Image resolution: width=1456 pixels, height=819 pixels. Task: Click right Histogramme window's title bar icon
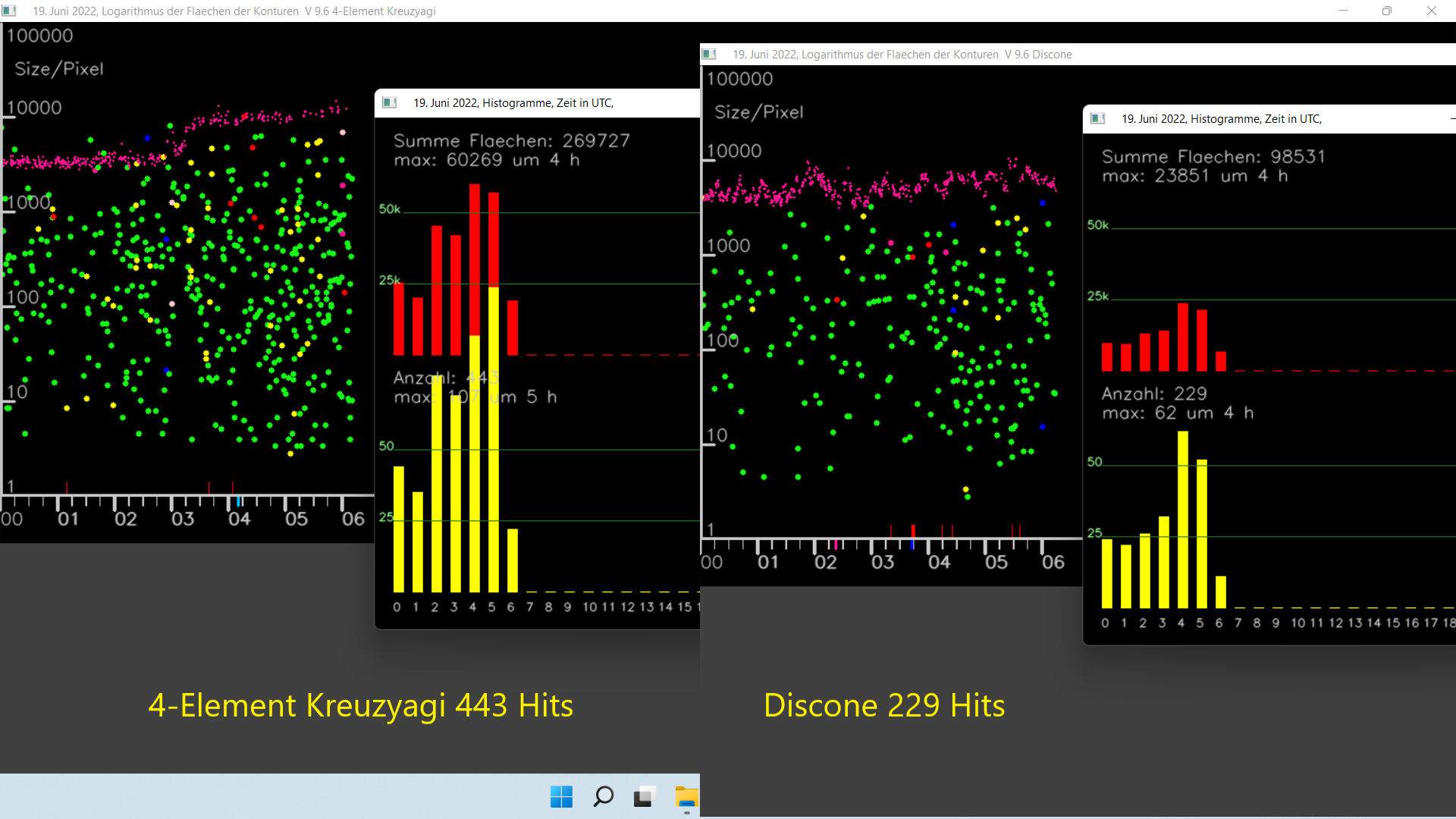[x=1097, y=118]
